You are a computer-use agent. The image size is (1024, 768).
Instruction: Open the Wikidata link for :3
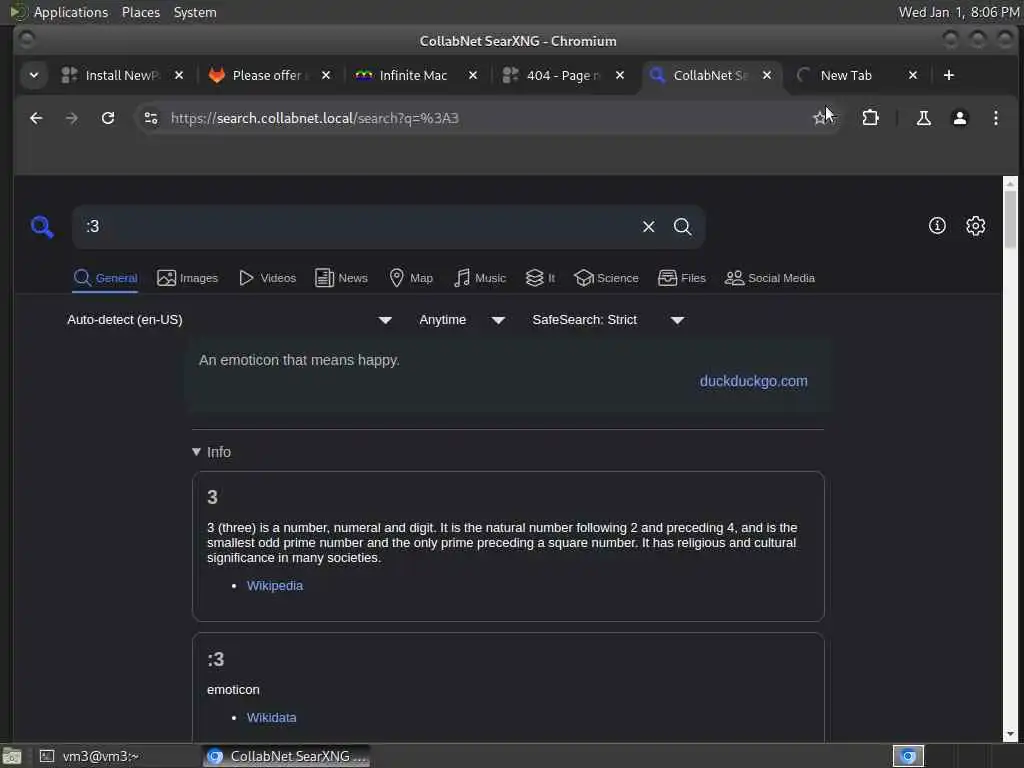click(272, 718)
